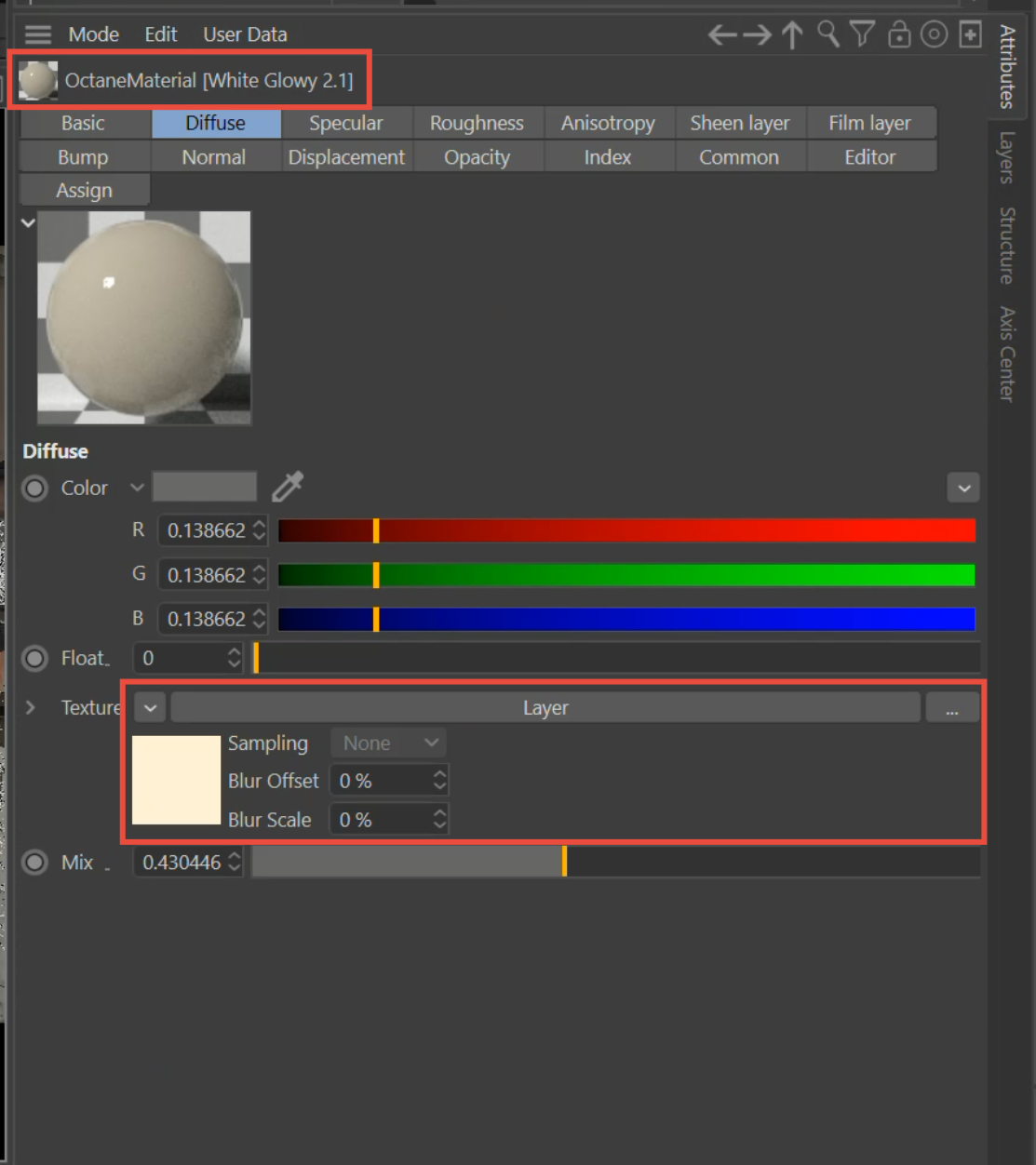Open the Color mode dropdown chevron

tap(137, 487)
